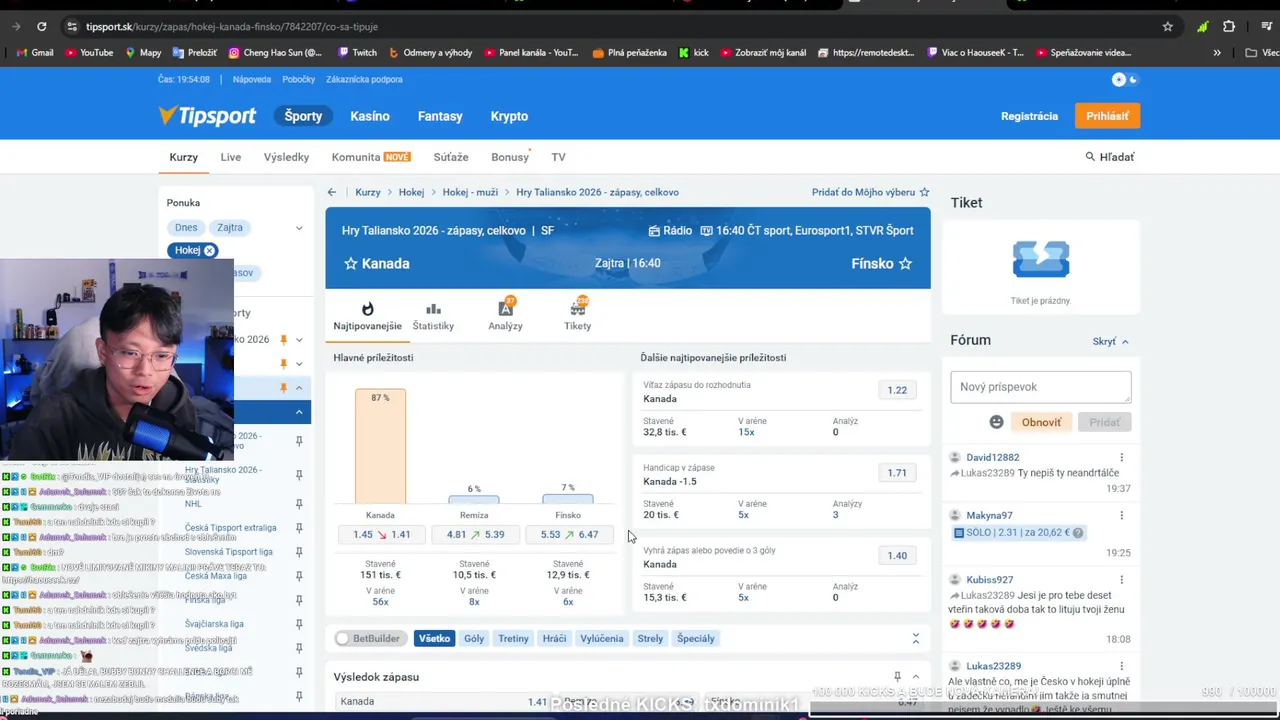Click the TV broadcast schedule icon
Image resolution: width=1280 pixels, height=720 pixels.
click(706, 231)
